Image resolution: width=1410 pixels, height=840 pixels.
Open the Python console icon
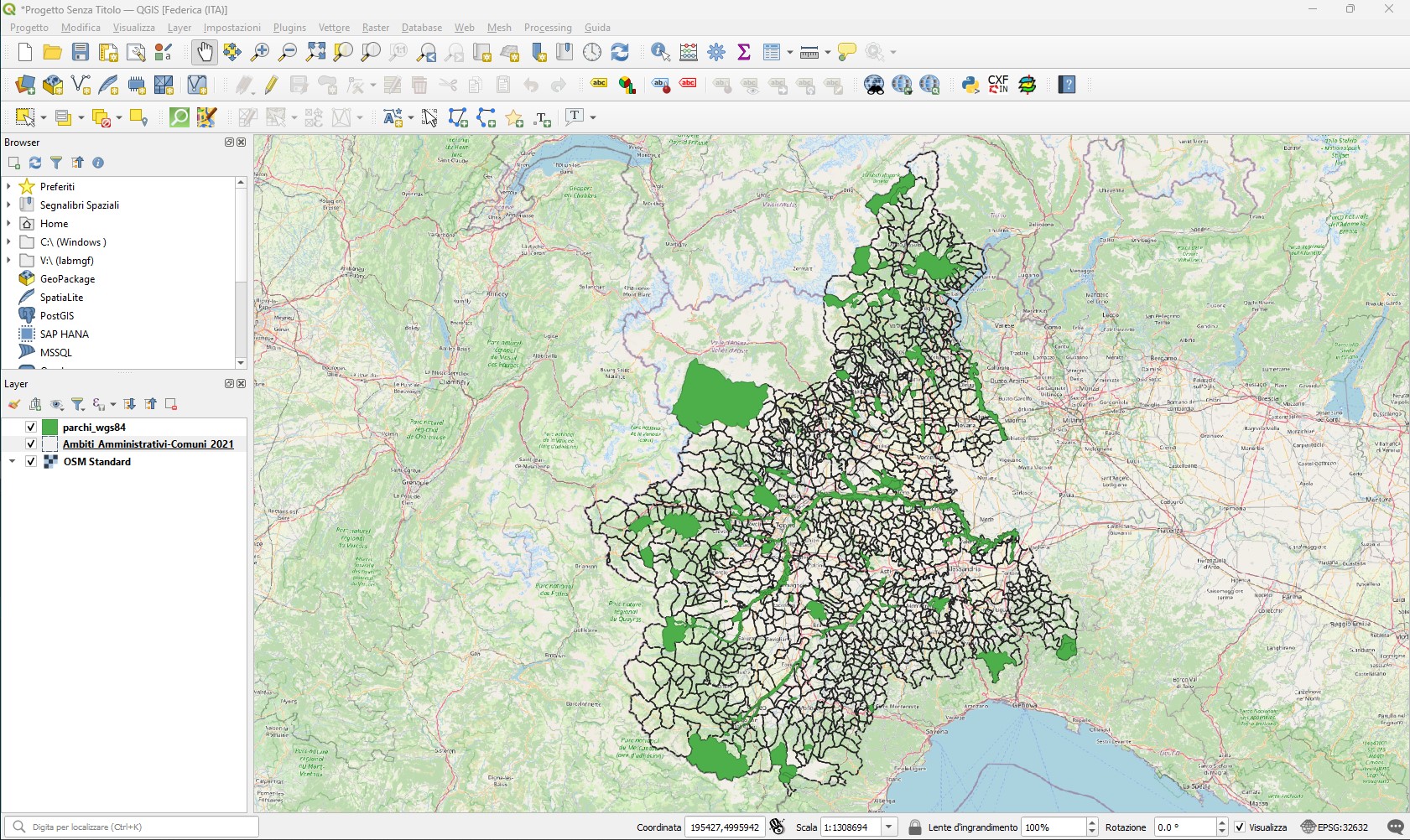[x=970, y=85]
